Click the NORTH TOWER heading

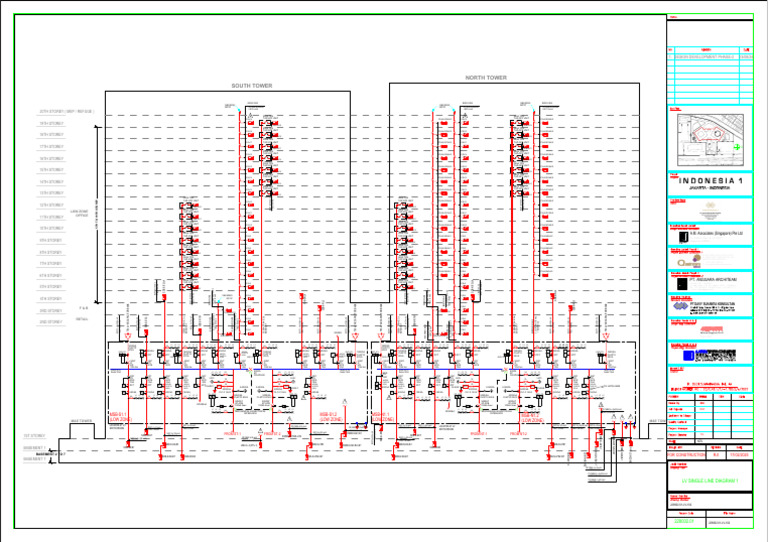486,78
